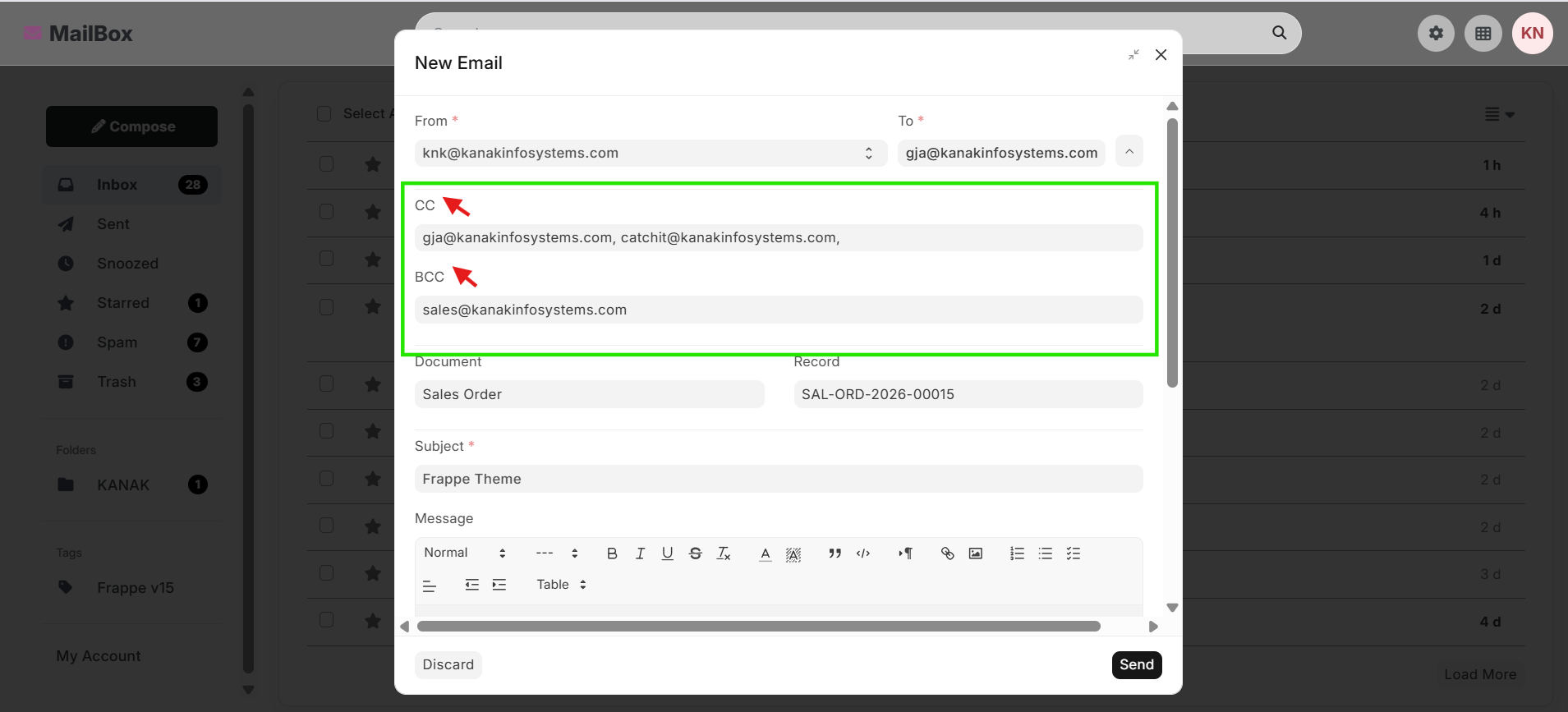Choose text color in editor toolbar

pos(766,554)
